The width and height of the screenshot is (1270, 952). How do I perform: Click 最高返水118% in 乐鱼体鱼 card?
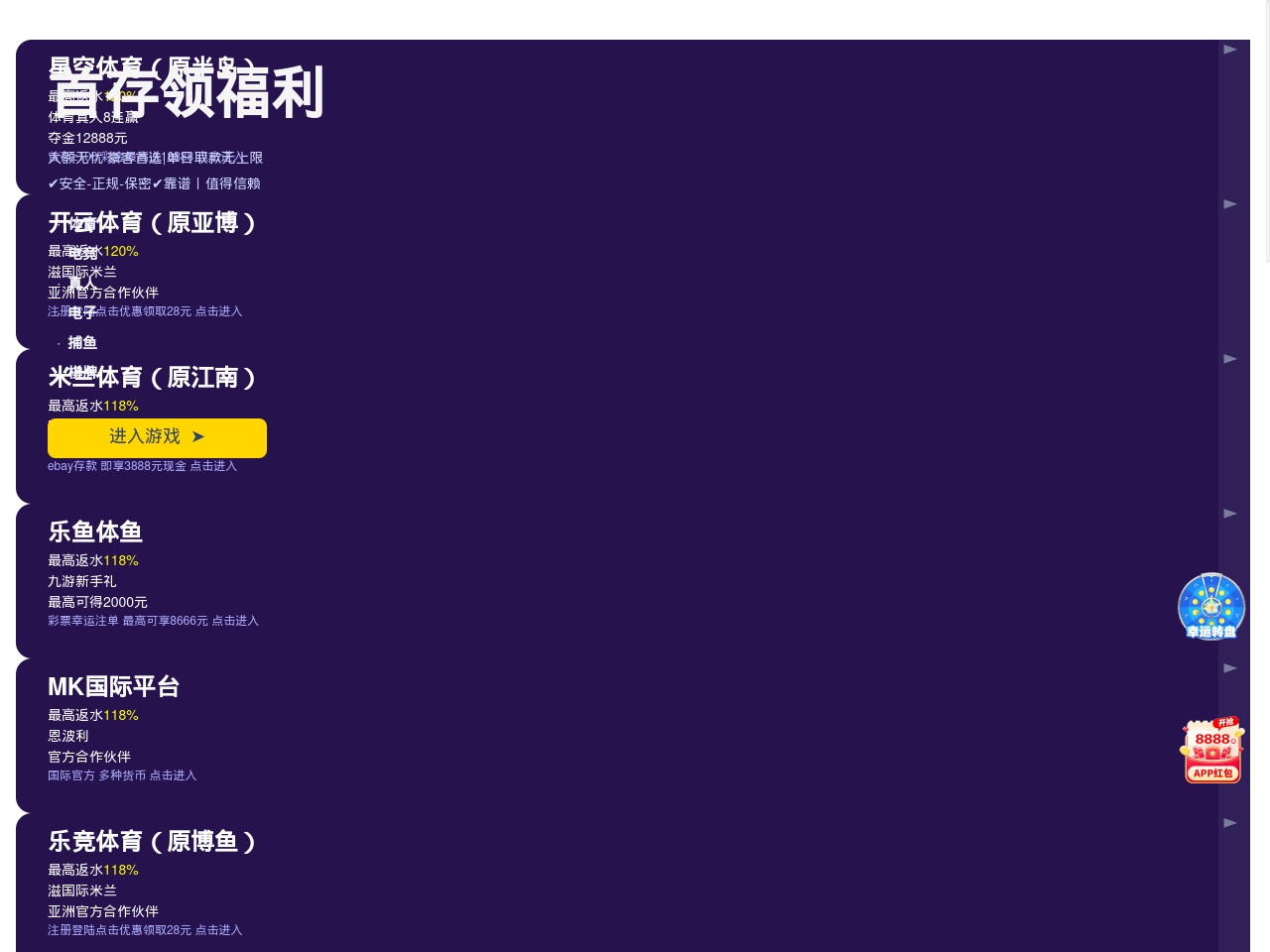(93, 561)
